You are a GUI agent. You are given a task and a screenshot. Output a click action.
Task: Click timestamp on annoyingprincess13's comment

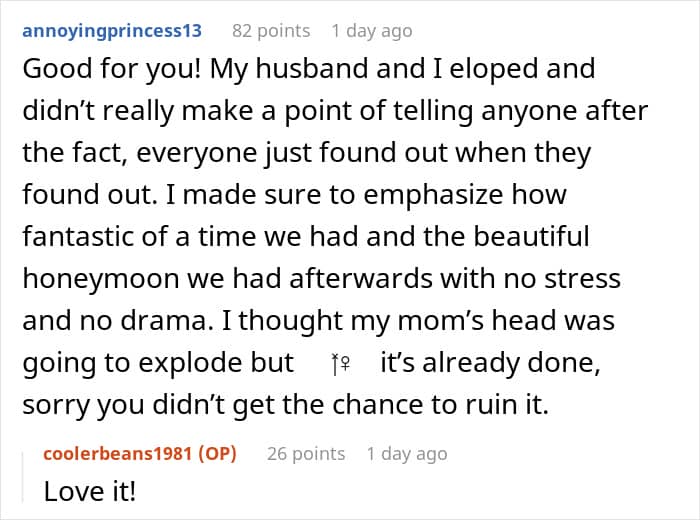(x=372, y=30)
